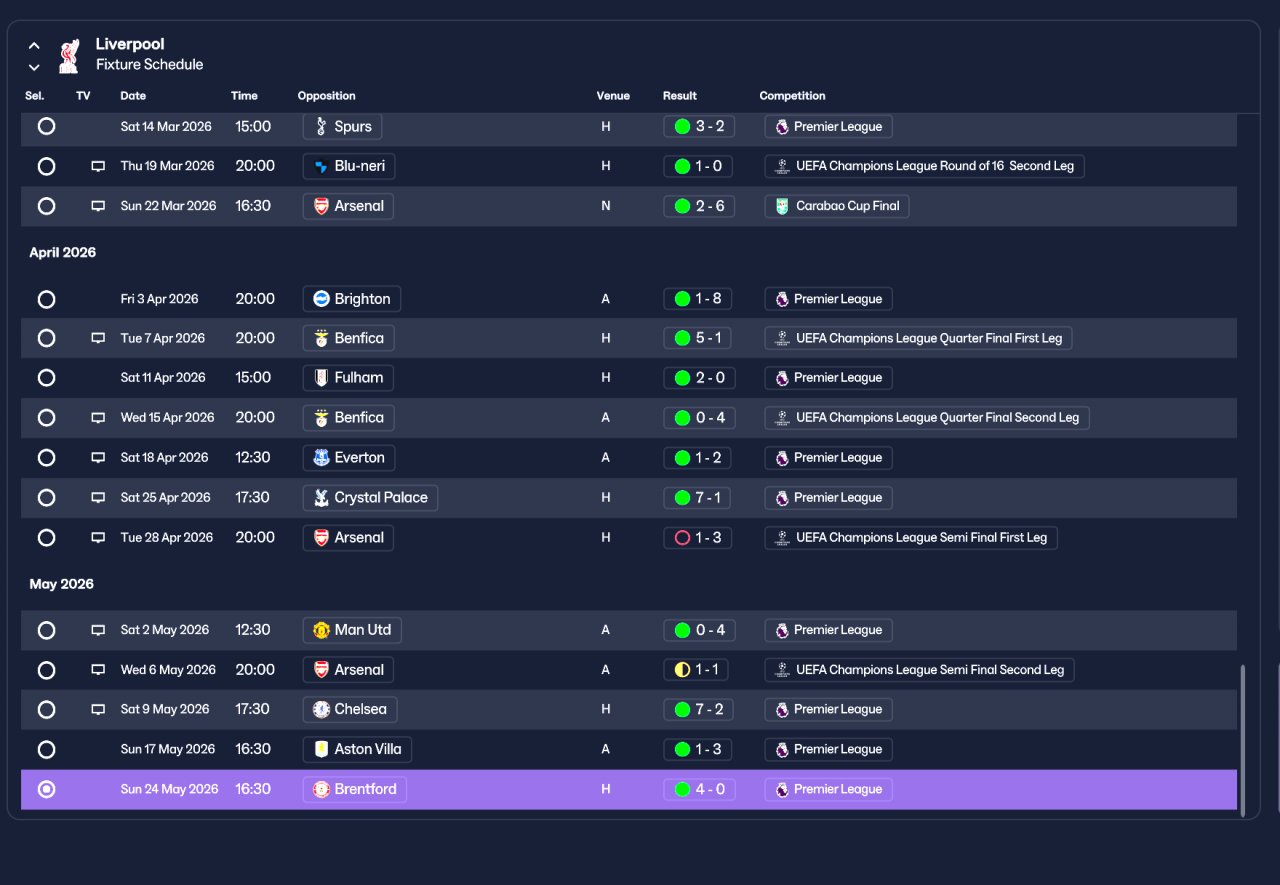Open Premier League link on Fulham row

pos(829,378)
